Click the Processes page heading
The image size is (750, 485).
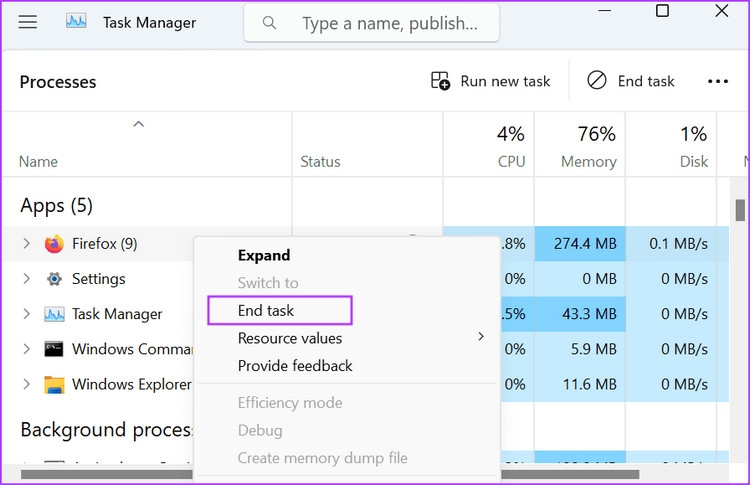click(58, 82)
